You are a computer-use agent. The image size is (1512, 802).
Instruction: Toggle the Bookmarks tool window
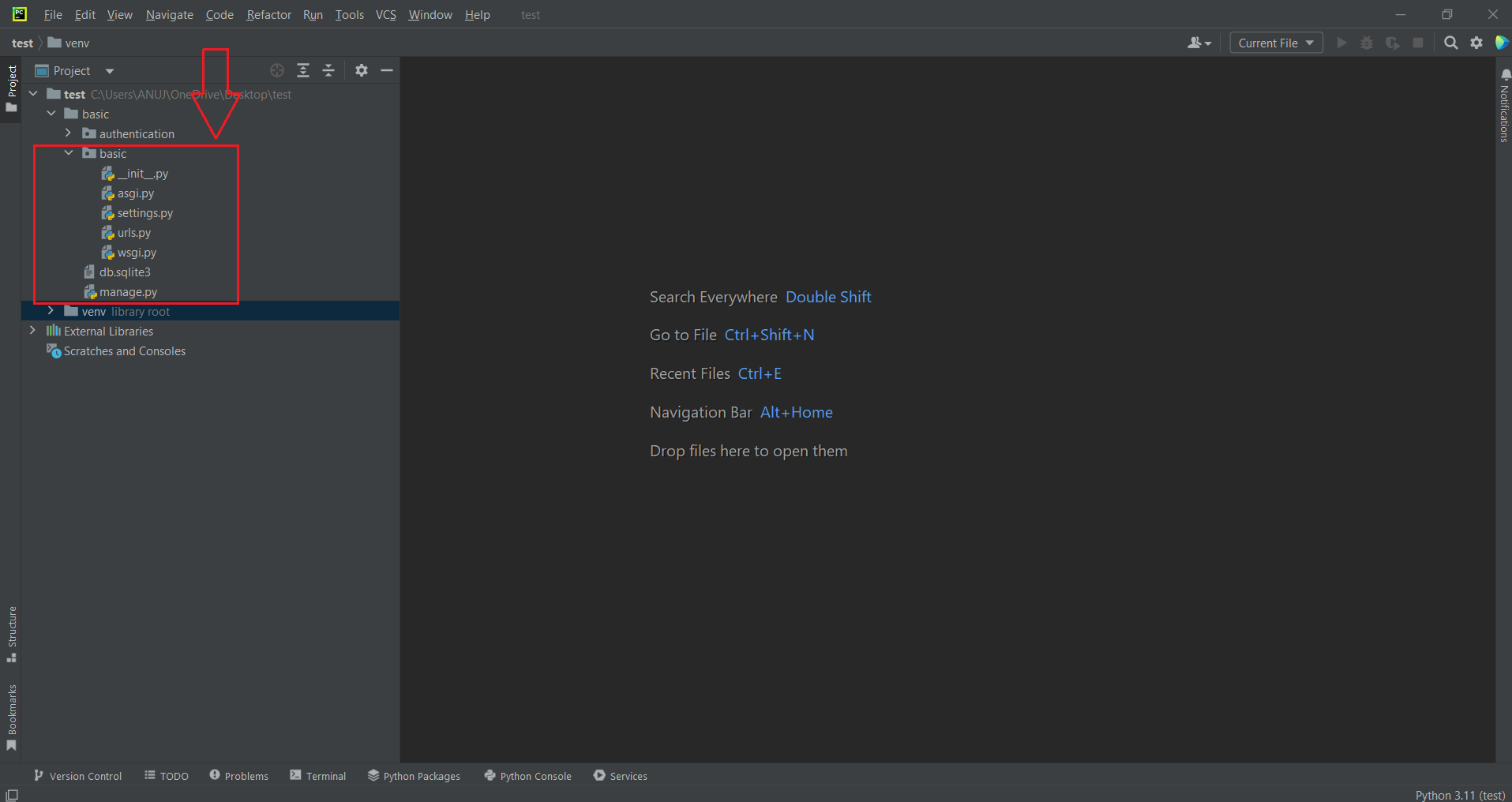tap(12, 717)
